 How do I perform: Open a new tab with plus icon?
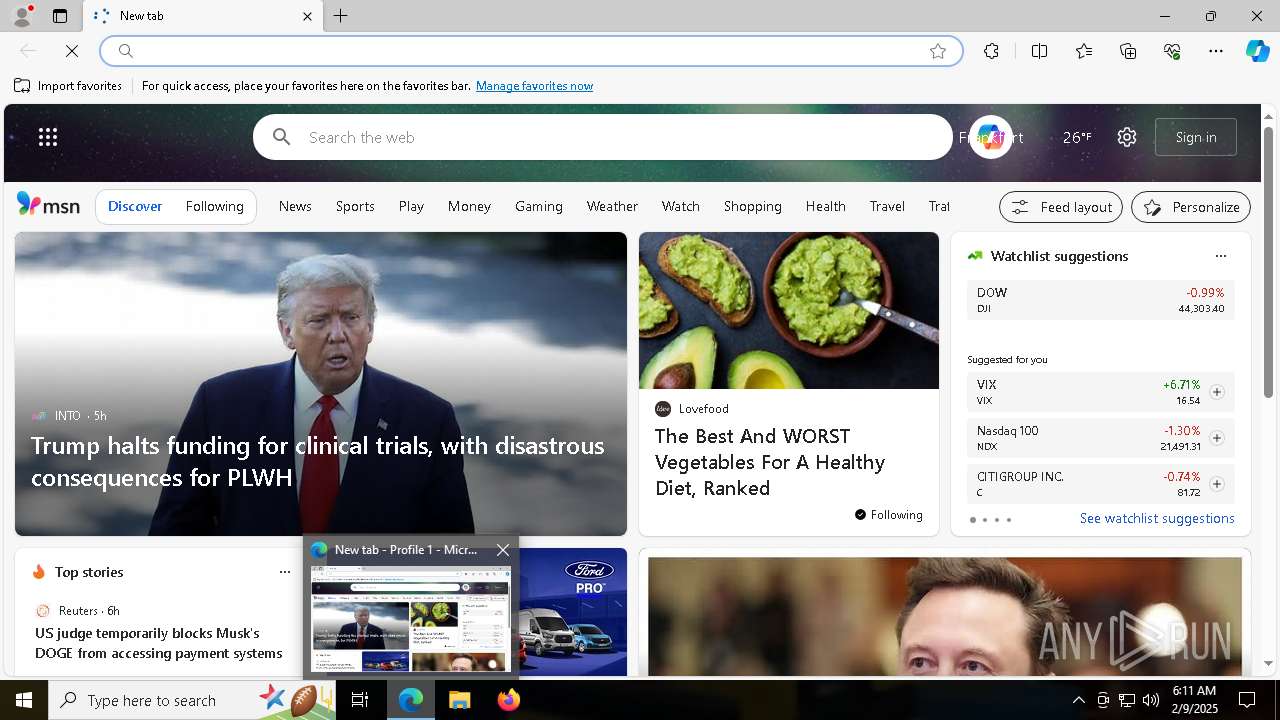pos(341,16)
